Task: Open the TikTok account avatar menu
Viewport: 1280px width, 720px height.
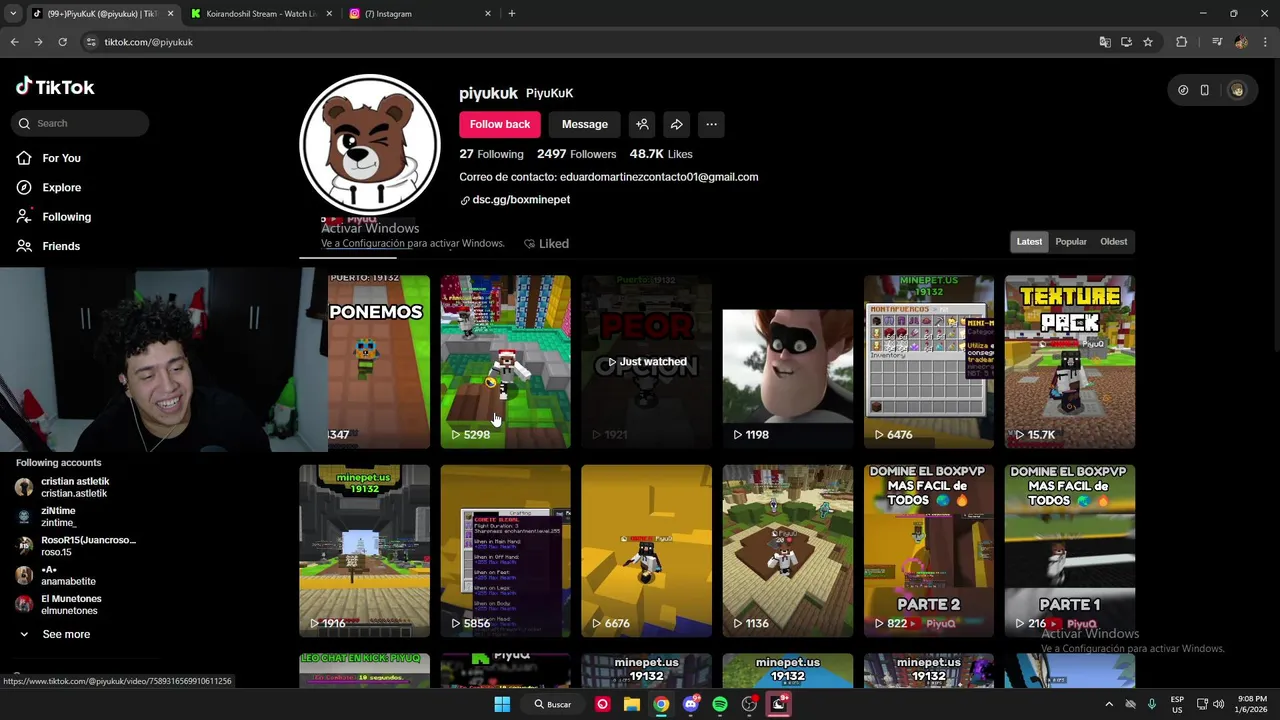Action: [x=1237, y=90]
